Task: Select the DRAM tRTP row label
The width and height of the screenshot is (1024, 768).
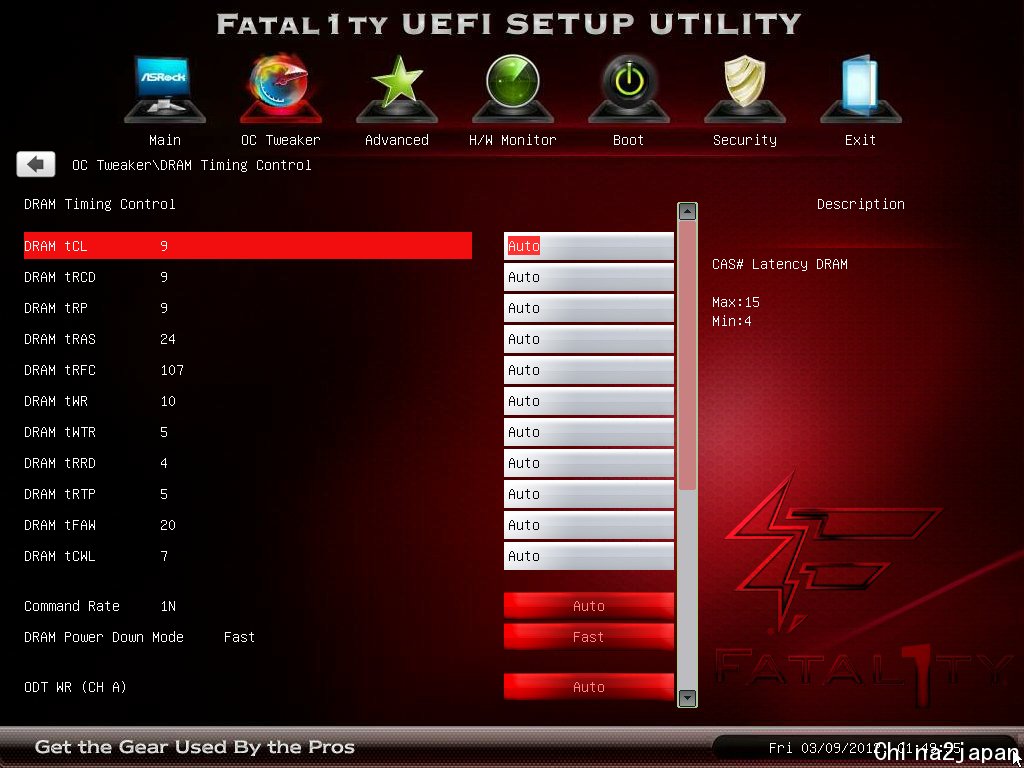Action: 60,494
